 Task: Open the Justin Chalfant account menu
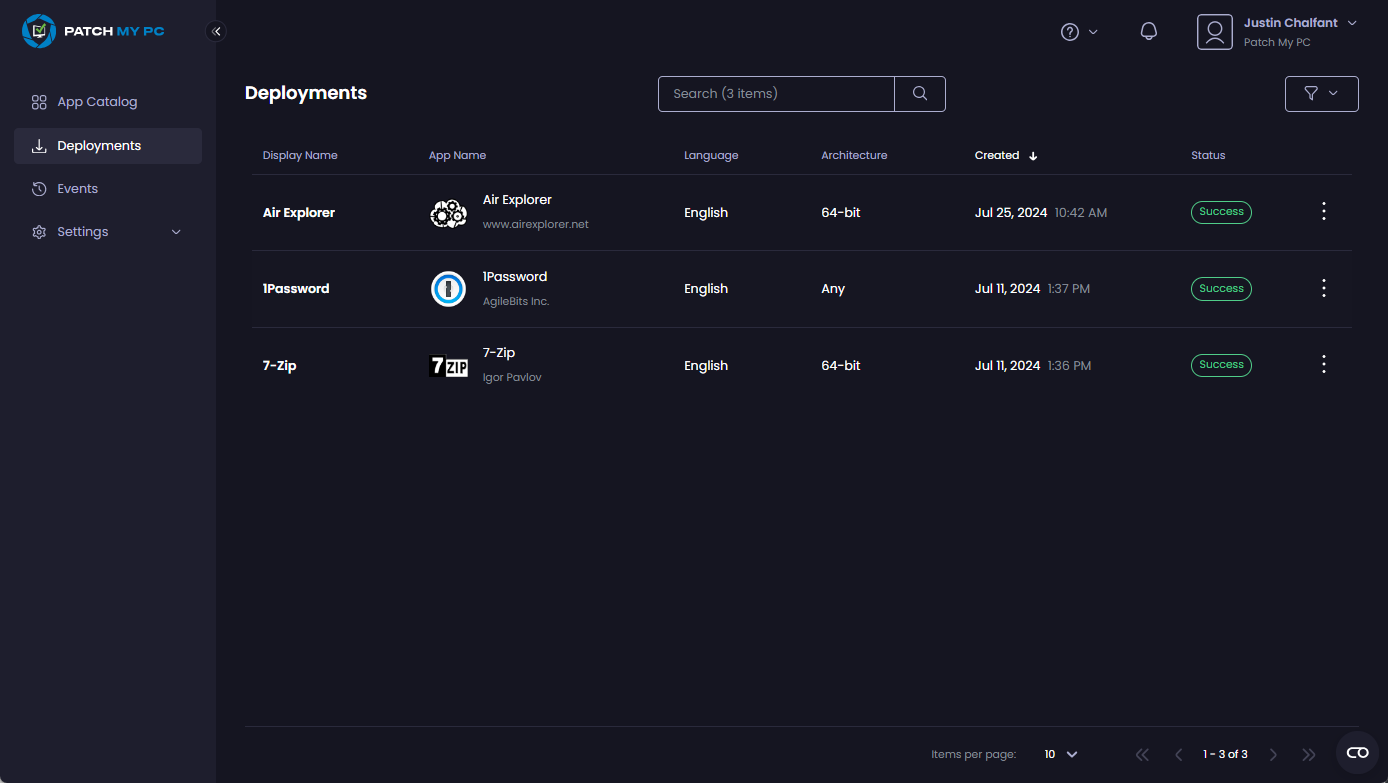pyautogui.click(x=1291, y=22)
